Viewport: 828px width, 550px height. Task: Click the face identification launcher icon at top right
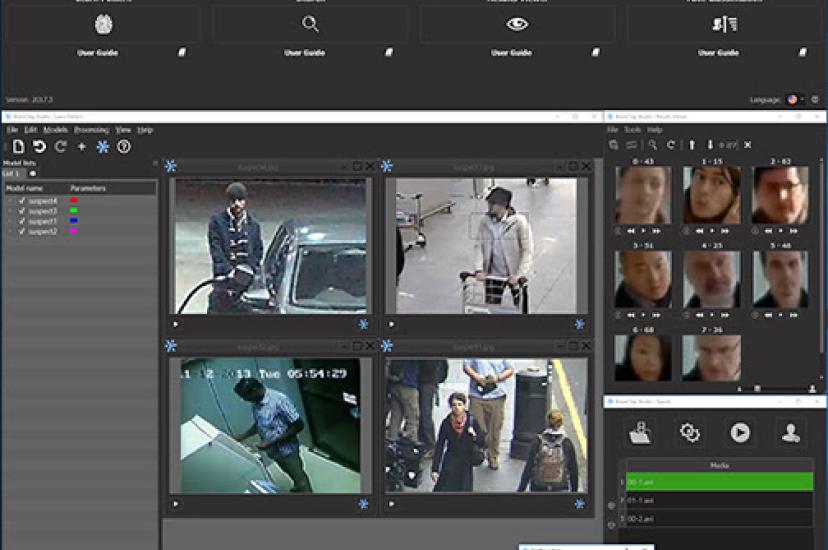point(724,24)
